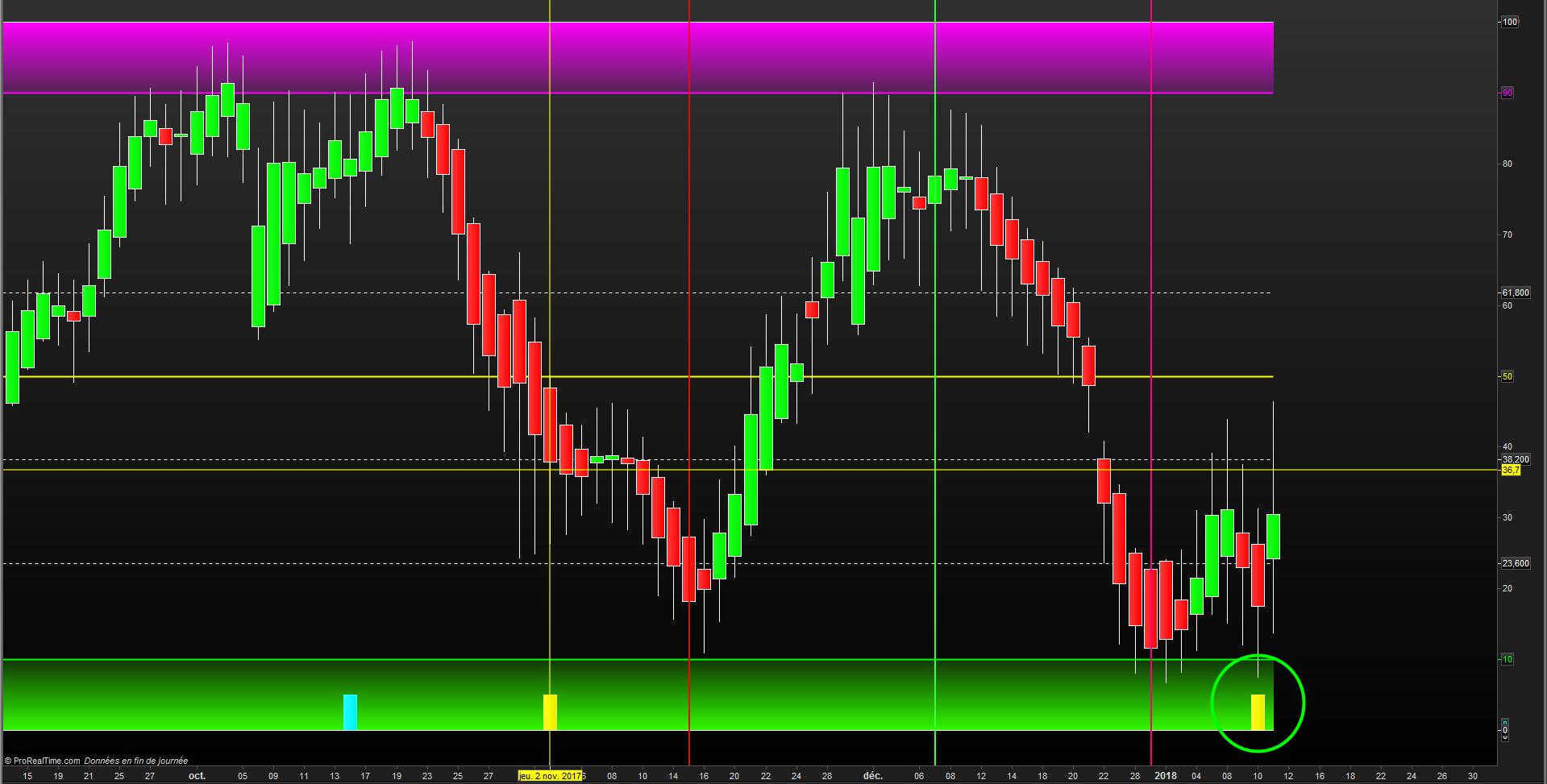The width and height of the screenshot is (1547, 784).
Task: Click the 15 date label on time axis
Action: click(28, 776)
